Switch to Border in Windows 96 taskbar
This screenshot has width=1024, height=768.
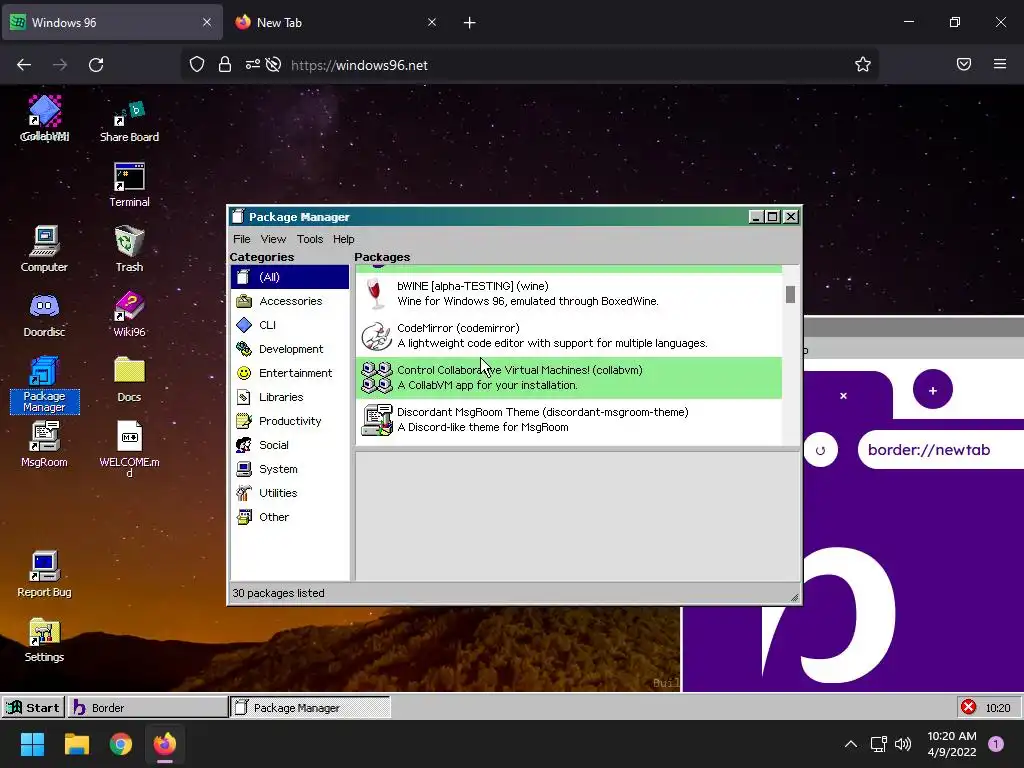tap(148, 707)
